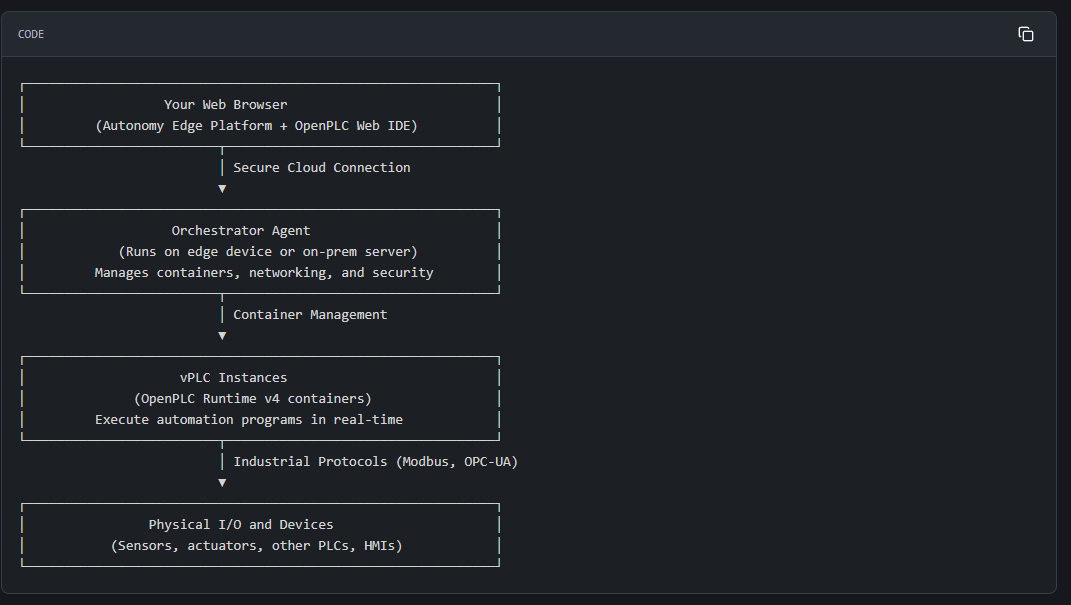Click the 'Secure Cloud Connection' label
This screenshot has height=605, width=1071.
coord(321,168)
